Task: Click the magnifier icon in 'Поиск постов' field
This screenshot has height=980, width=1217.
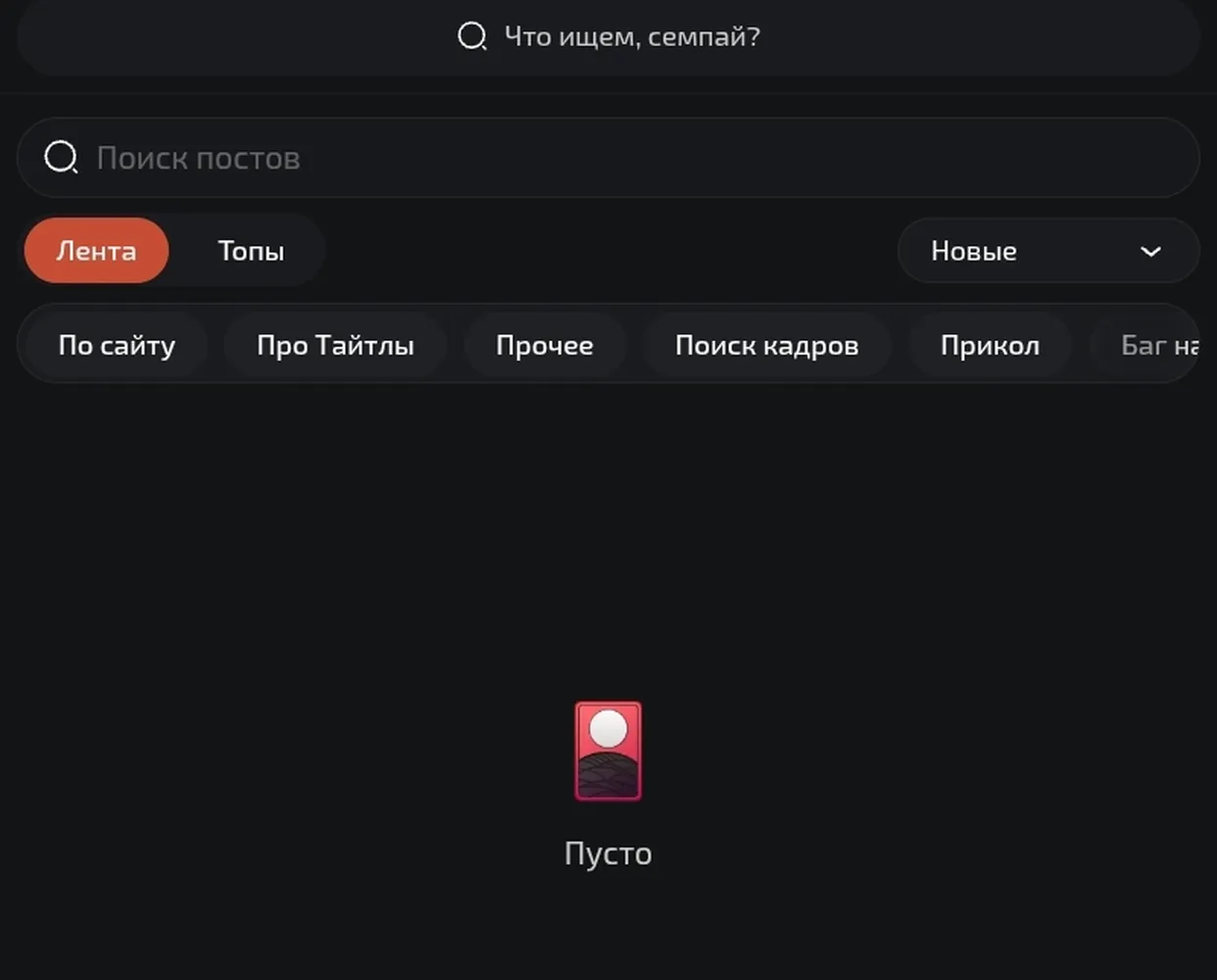Action: (61, 157)
